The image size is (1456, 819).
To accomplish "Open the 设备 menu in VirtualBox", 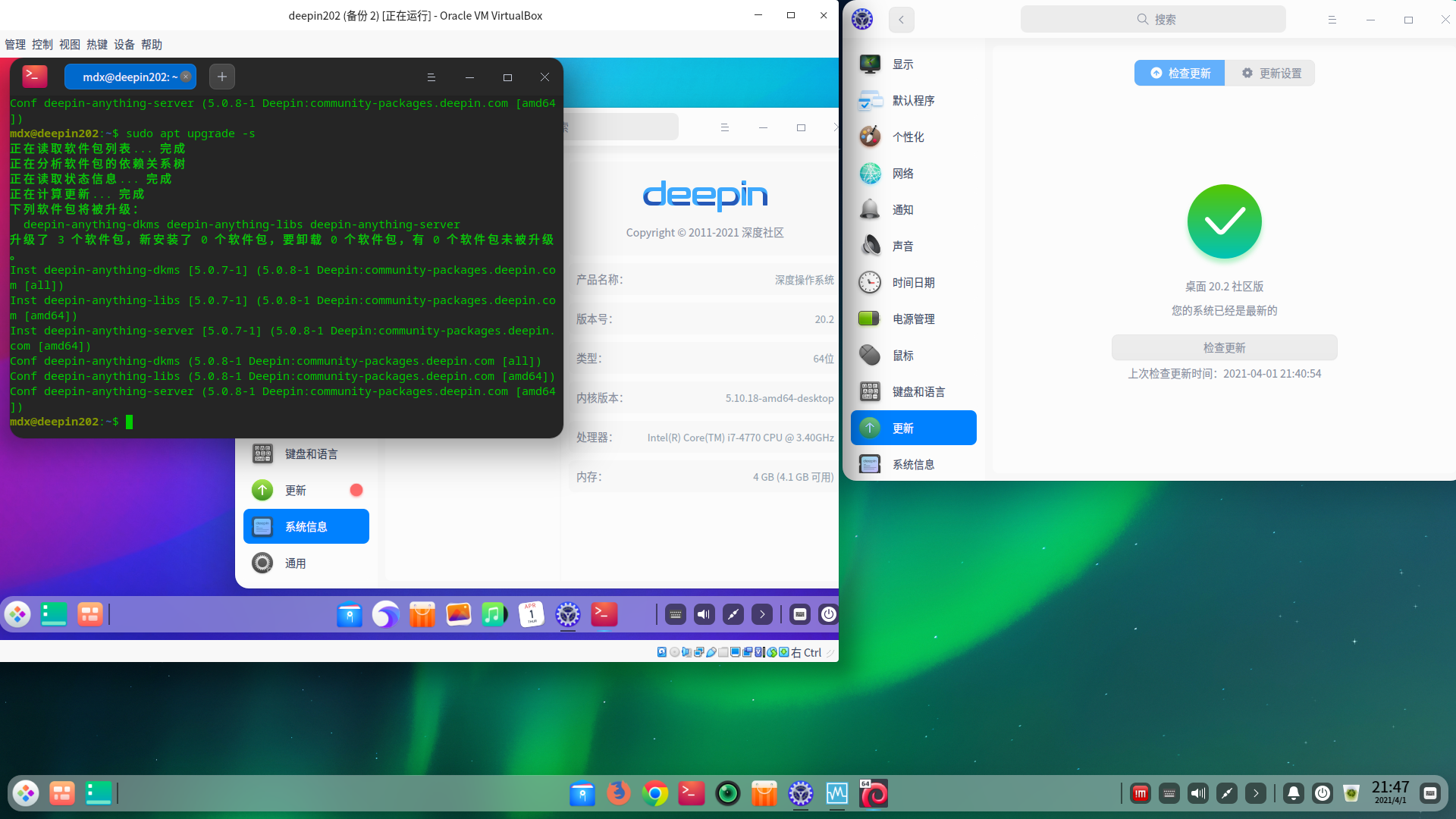I will pyautogui.click(x=124, y=45).
